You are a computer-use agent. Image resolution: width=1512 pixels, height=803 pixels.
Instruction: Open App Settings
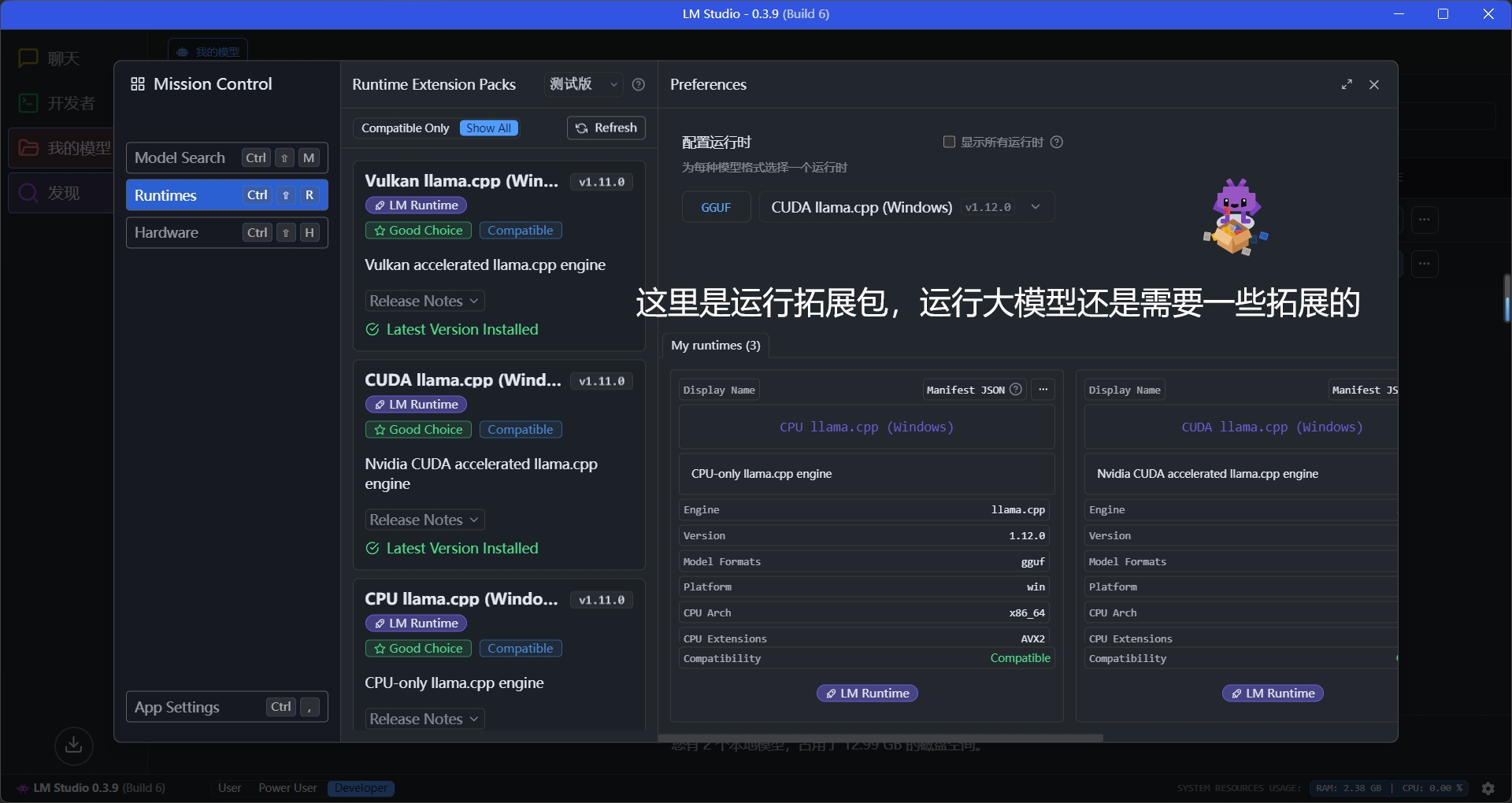227,707
